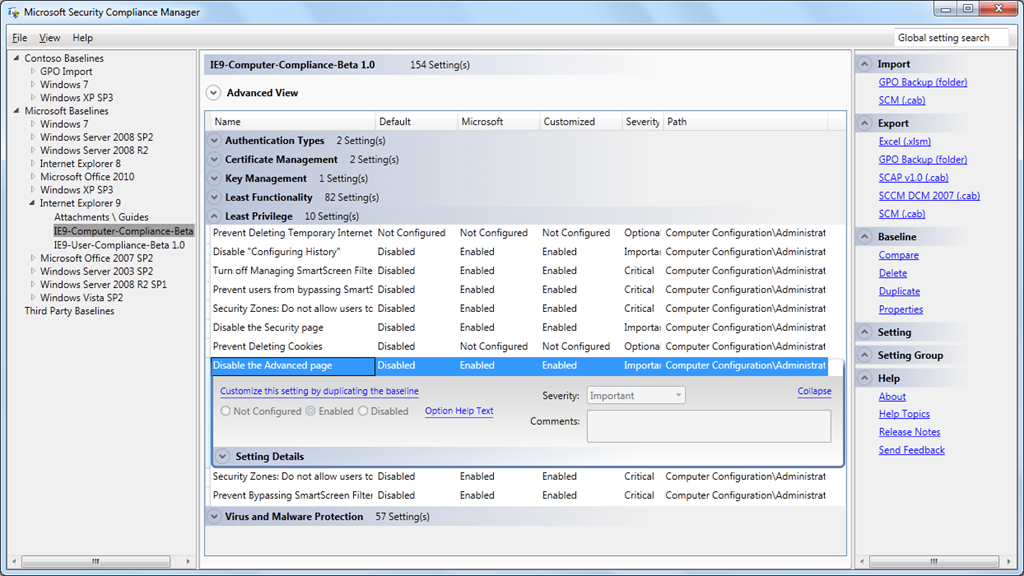Image resolution: width=1024 pixels, height=576 pixels.
Task: Expand the Setting section chevron icon
Action: tap(865, 332)
